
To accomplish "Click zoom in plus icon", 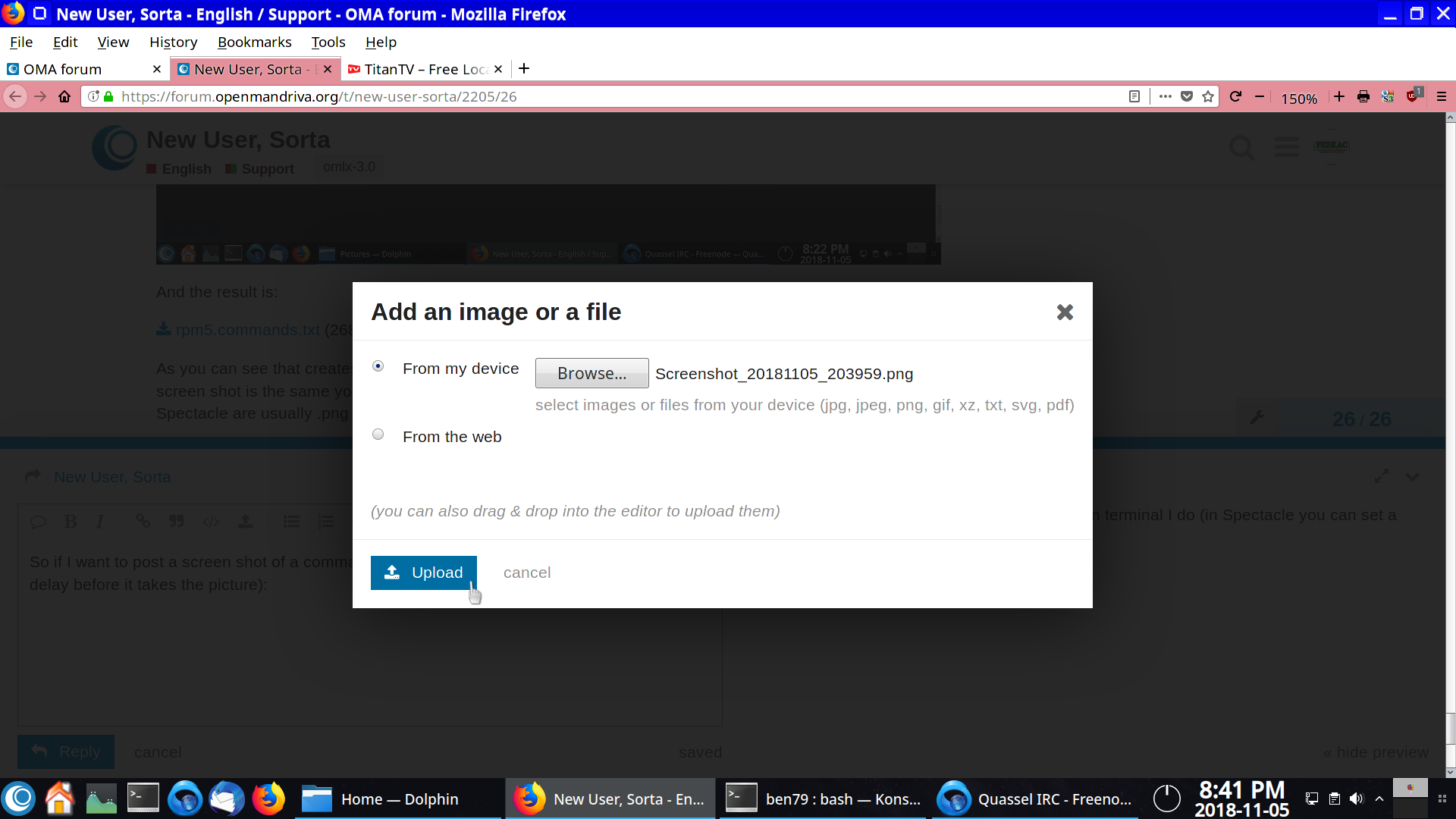I will (x=1339, y=96).
